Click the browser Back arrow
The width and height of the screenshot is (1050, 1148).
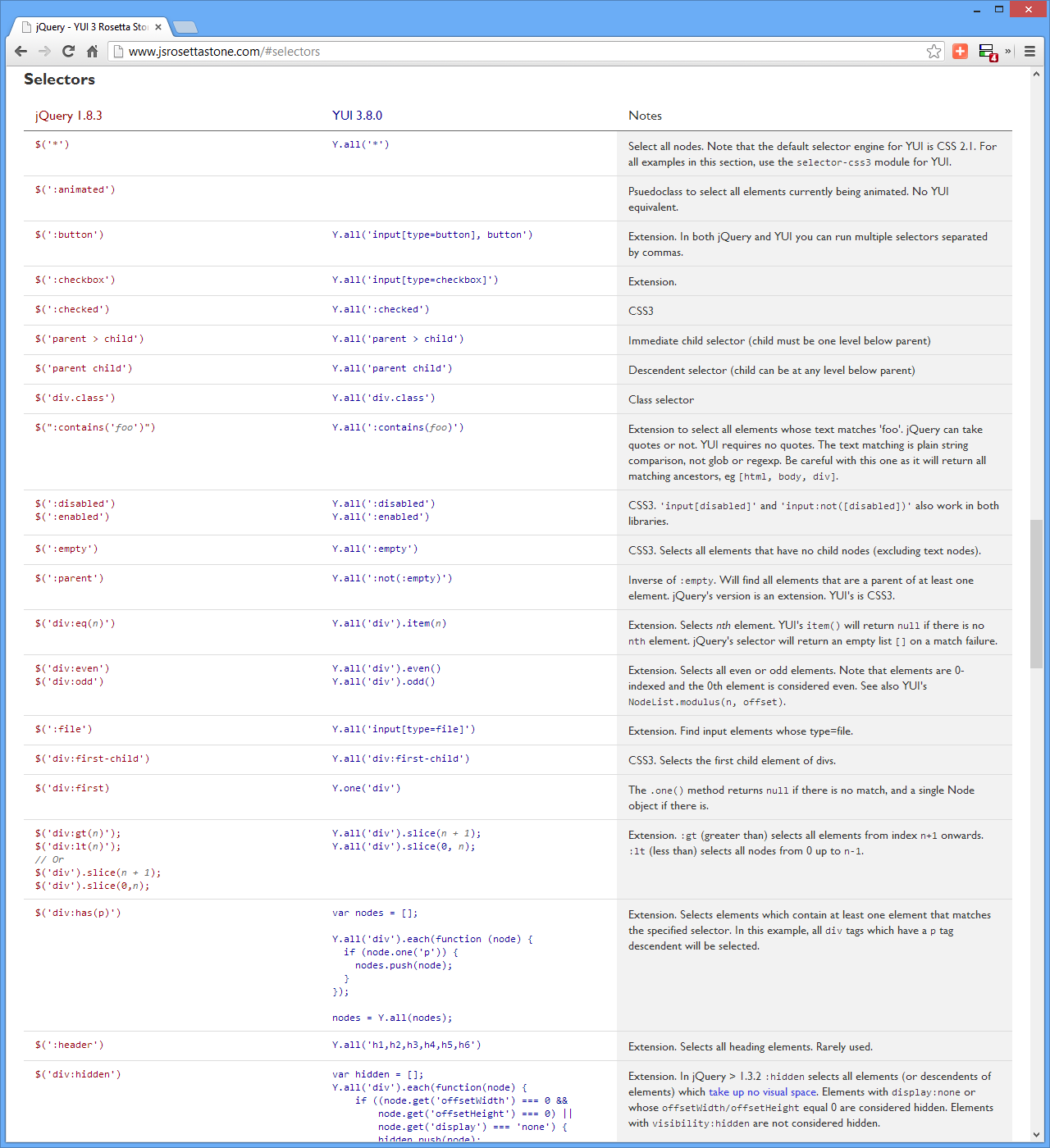[21, 51]
